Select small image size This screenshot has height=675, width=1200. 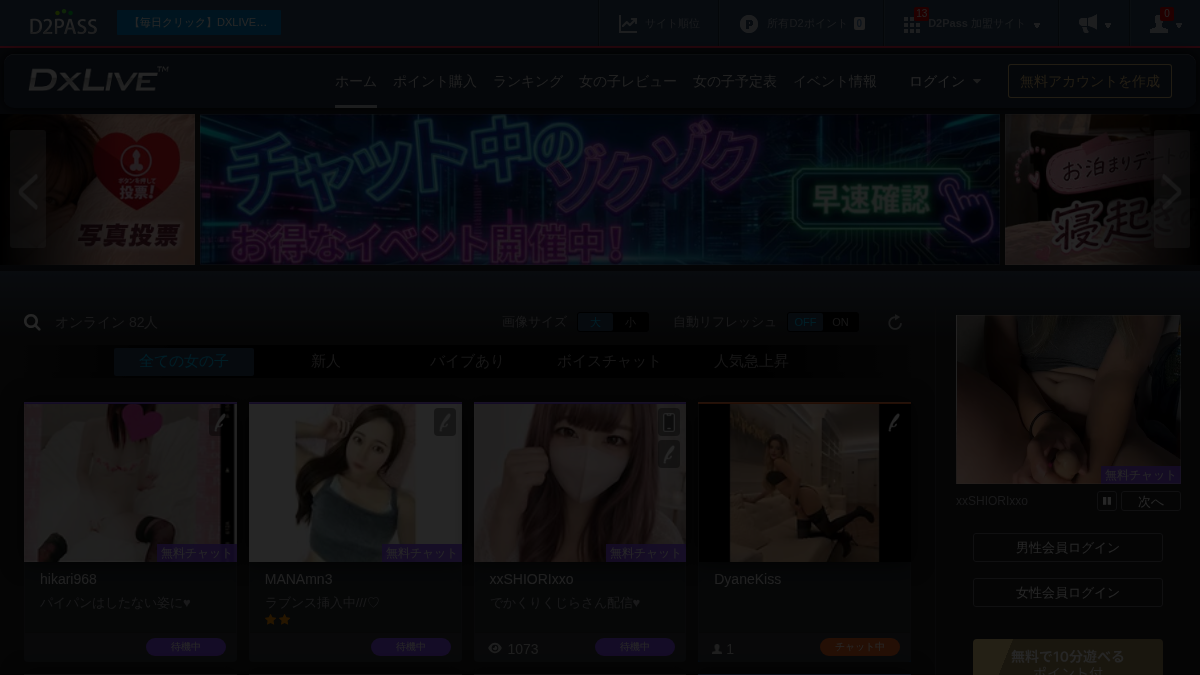(631, 322)
